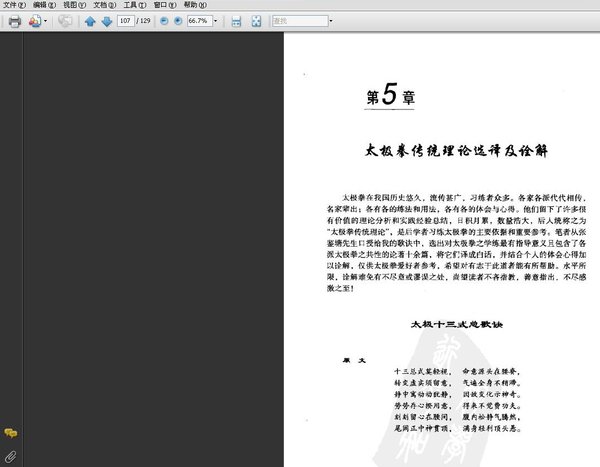Click the scrolling fit-width page icon

tap(236, 21)
